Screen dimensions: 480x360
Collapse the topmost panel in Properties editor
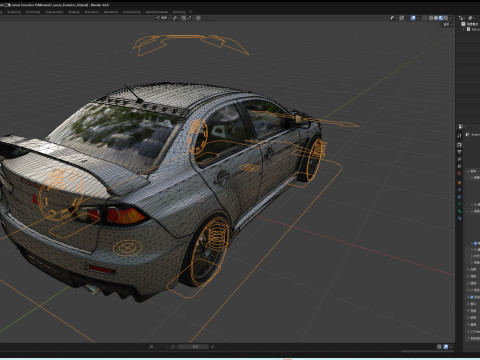coord(468,171)
